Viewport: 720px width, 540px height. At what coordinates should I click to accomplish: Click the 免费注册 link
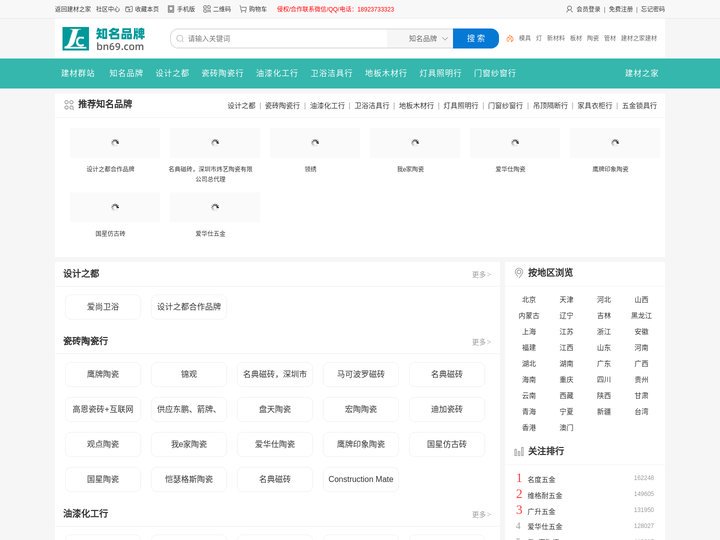pyautogui.click(x=620, y=9)
